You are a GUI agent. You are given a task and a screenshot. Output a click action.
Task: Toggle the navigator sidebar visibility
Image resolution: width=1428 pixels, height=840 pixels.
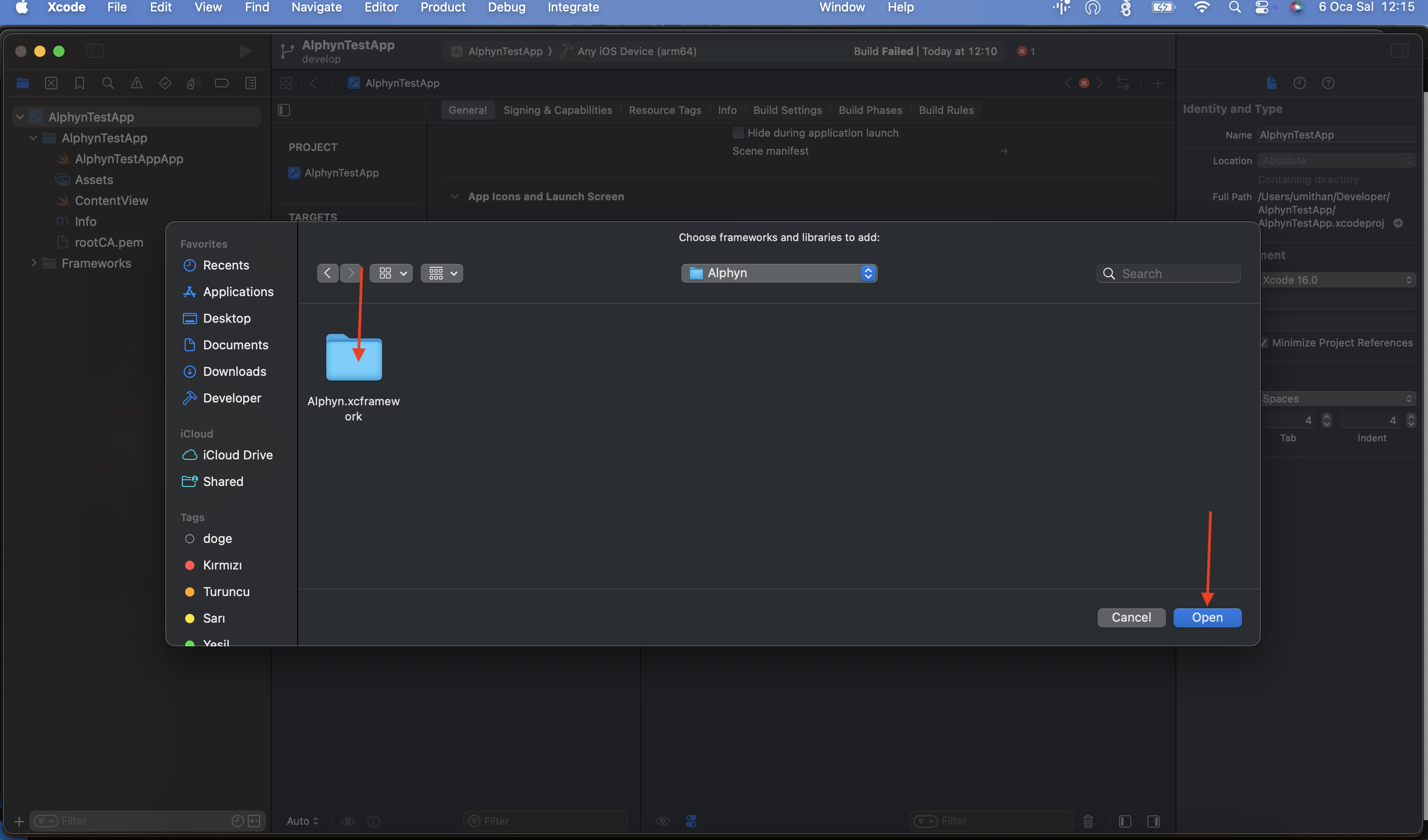click(94, 51)
